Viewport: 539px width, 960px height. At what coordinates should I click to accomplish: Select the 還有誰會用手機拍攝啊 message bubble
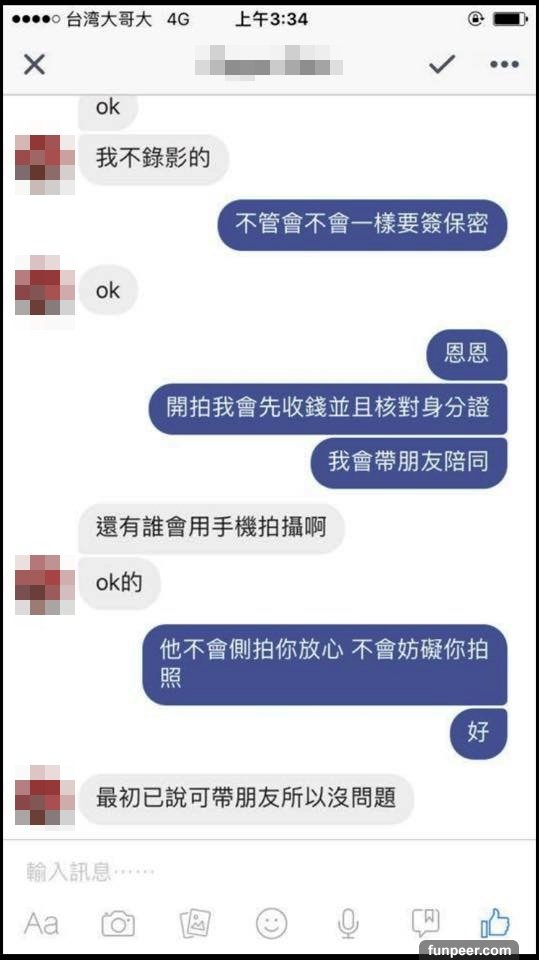pos(211,527)
